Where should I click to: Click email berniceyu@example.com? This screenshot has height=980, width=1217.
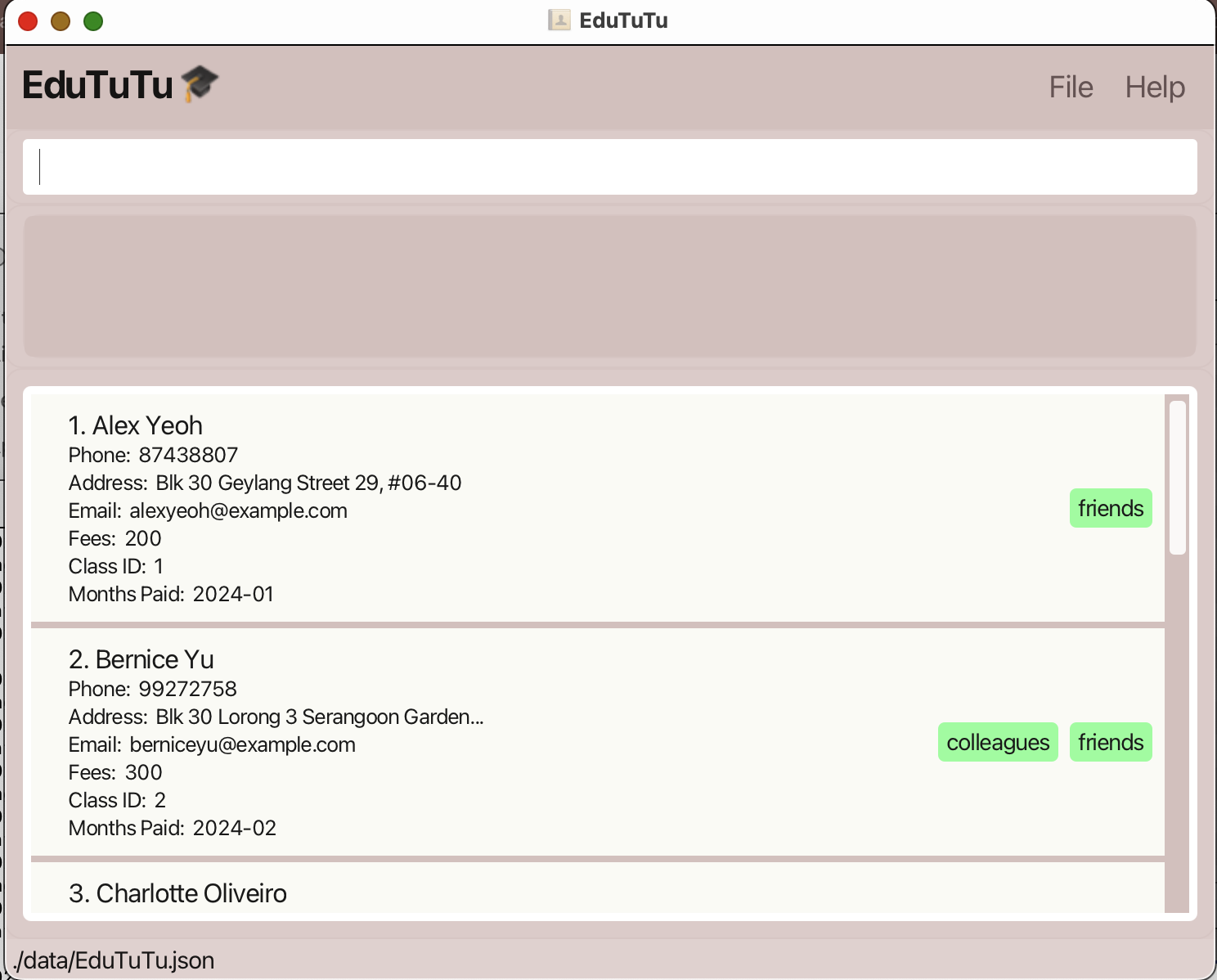242,744
